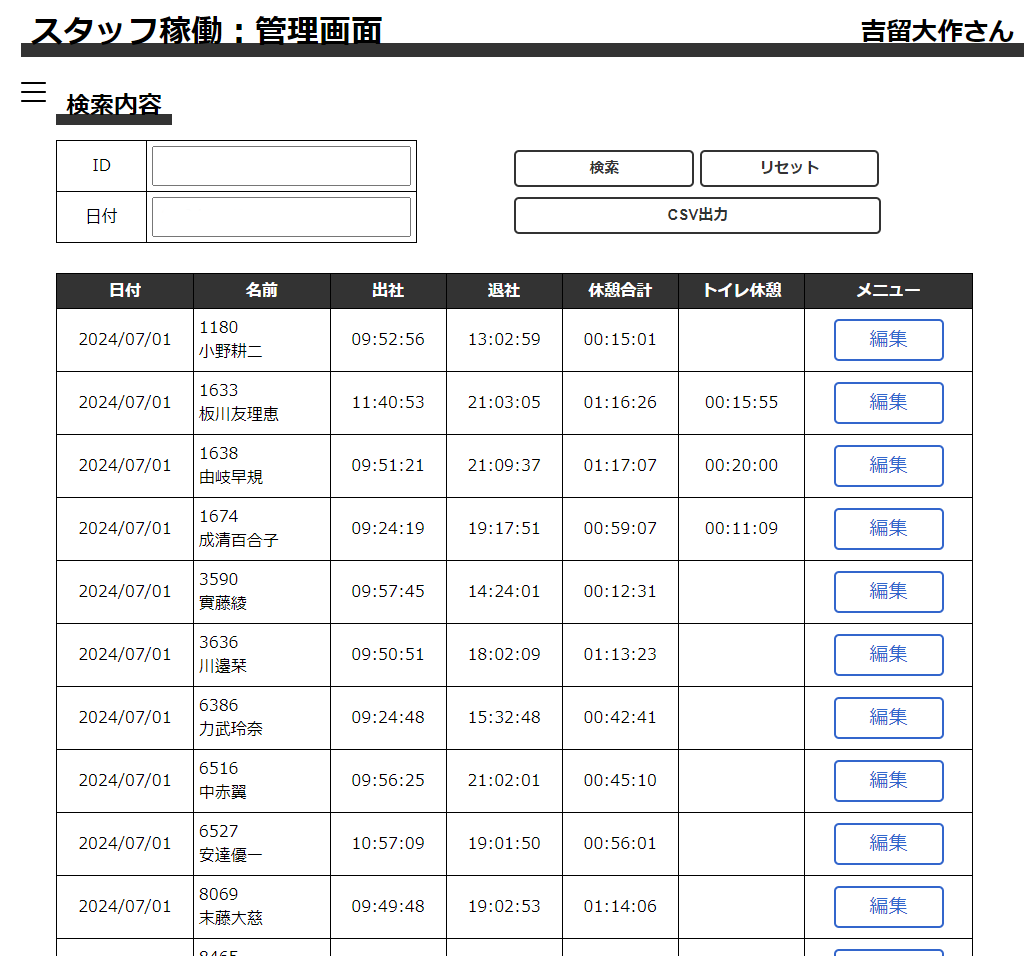The image size is (1029, 956).
Task: Click 編集 for staff 實藤綾
Action: [x=888, y=591]
